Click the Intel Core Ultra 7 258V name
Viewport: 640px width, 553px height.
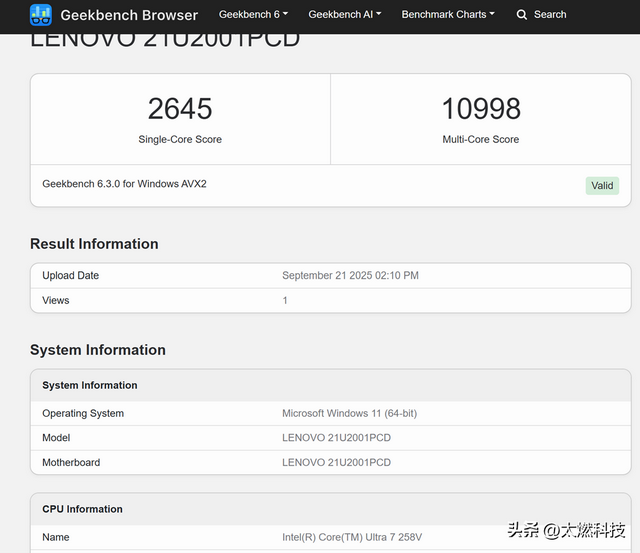[350, 538]
